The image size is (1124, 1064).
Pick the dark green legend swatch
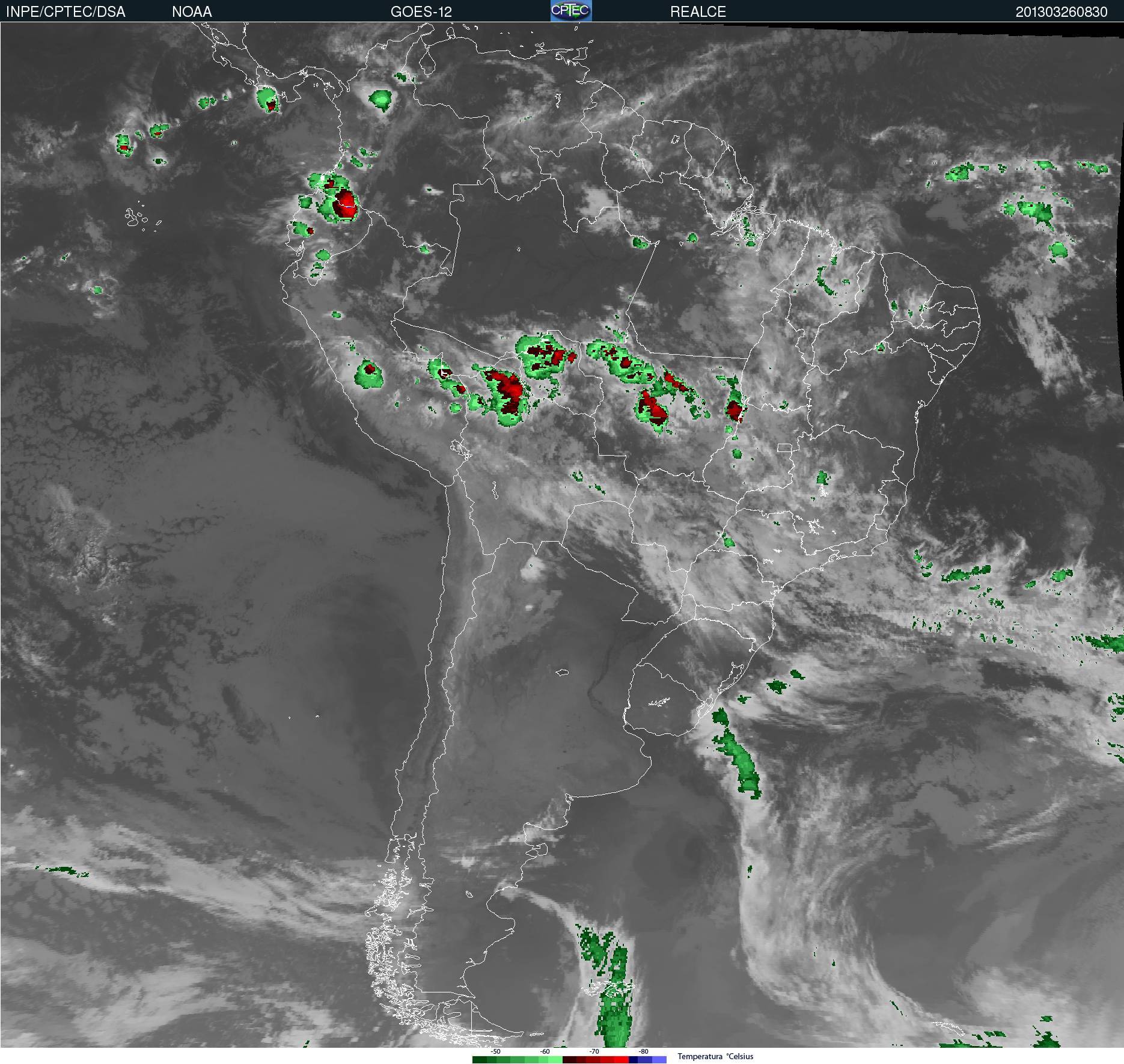click(x=480, y=1060)
